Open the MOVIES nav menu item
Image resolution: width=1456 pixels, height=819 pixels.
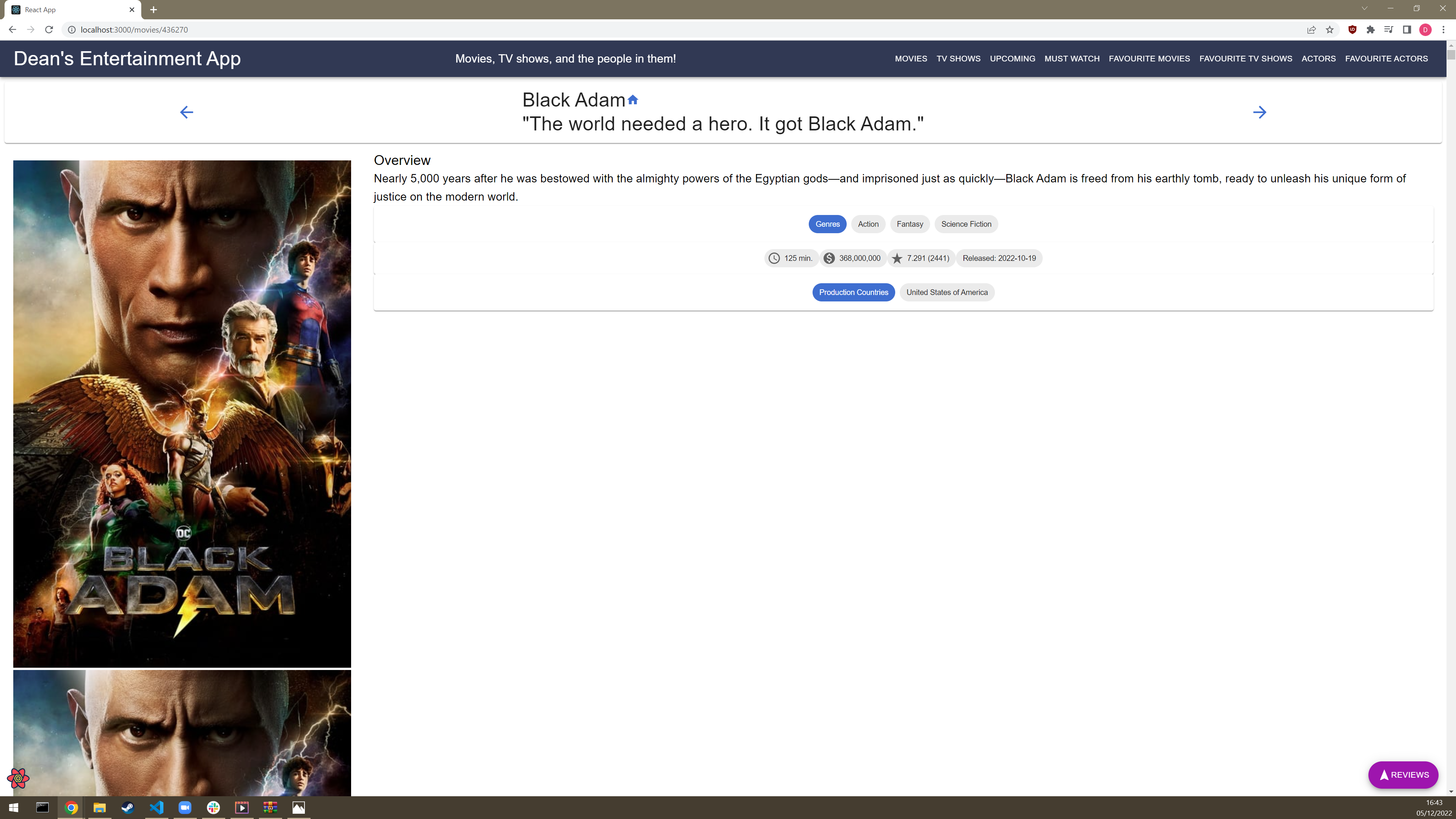[x=910, y=59]
